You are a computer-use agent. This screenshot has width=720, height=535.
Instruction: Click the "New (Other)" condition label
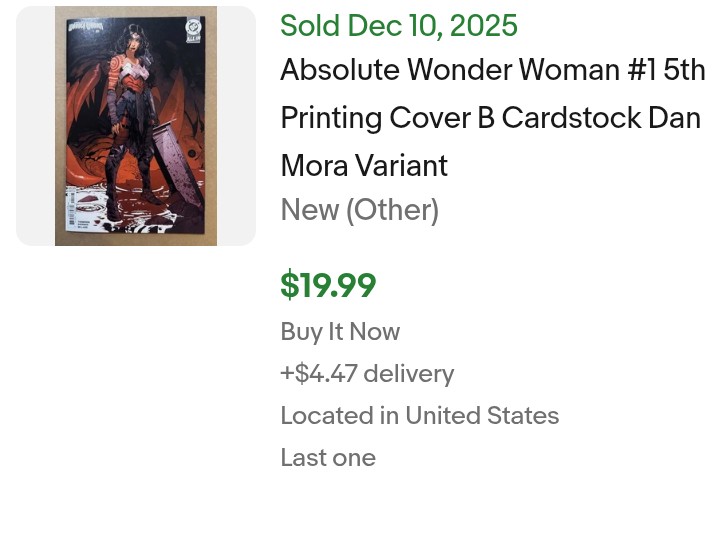(x=360, y=210)
